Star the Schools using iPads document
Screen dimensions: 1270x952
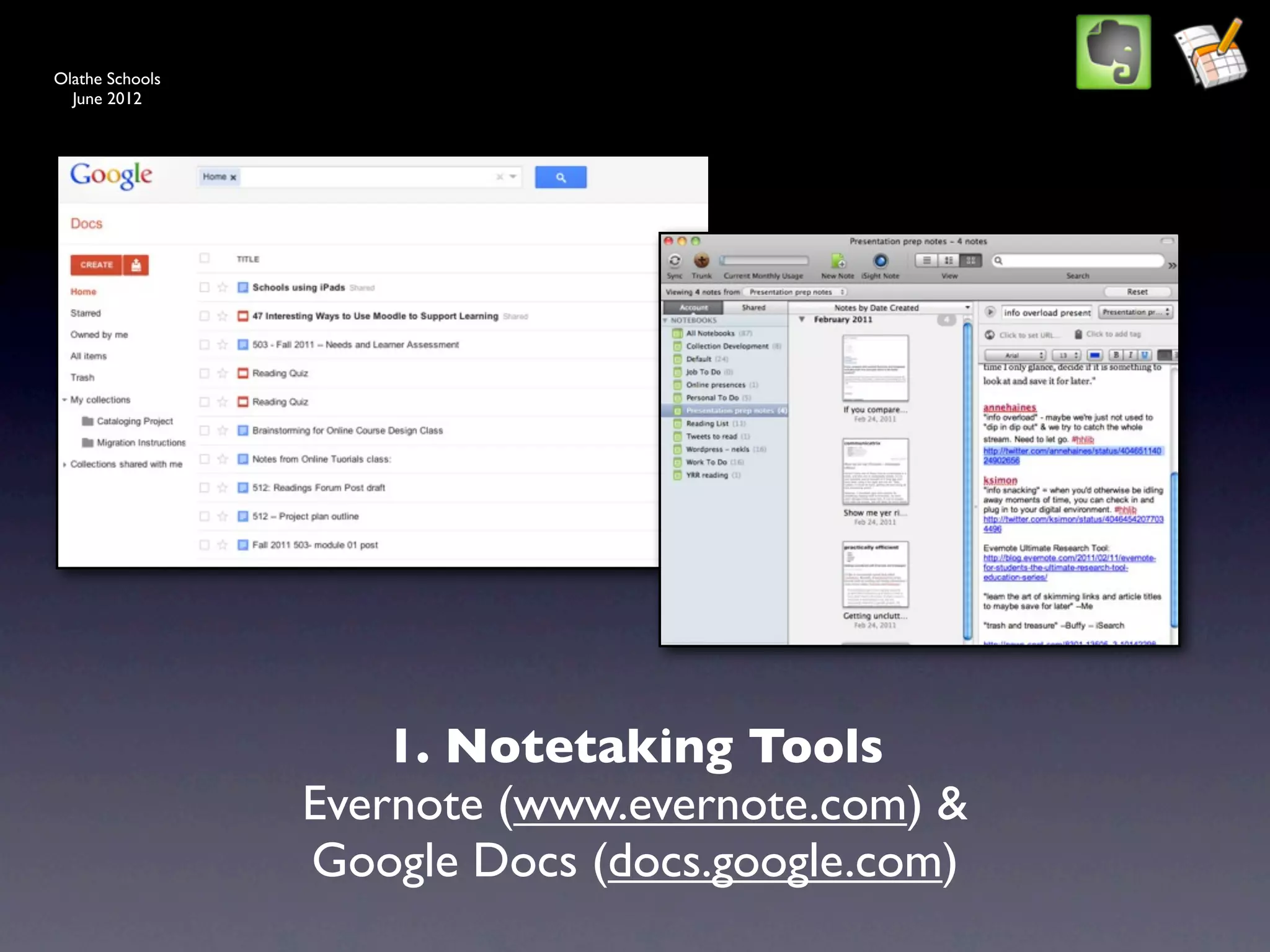[223, 287]
